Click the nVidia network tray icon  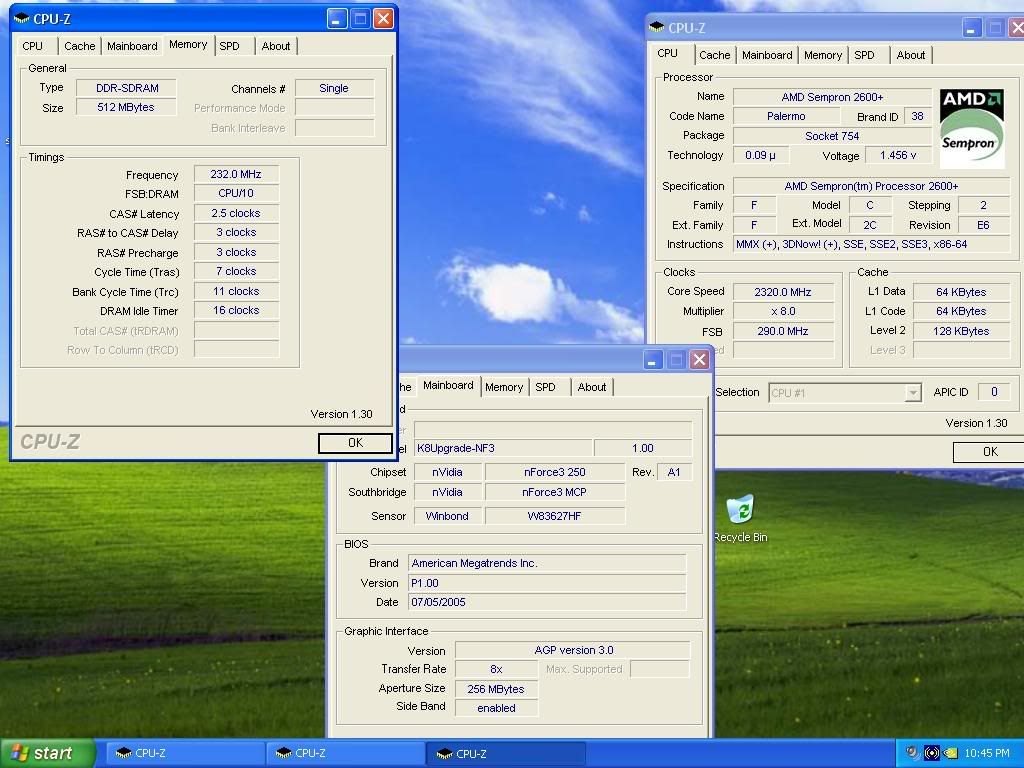931,753
